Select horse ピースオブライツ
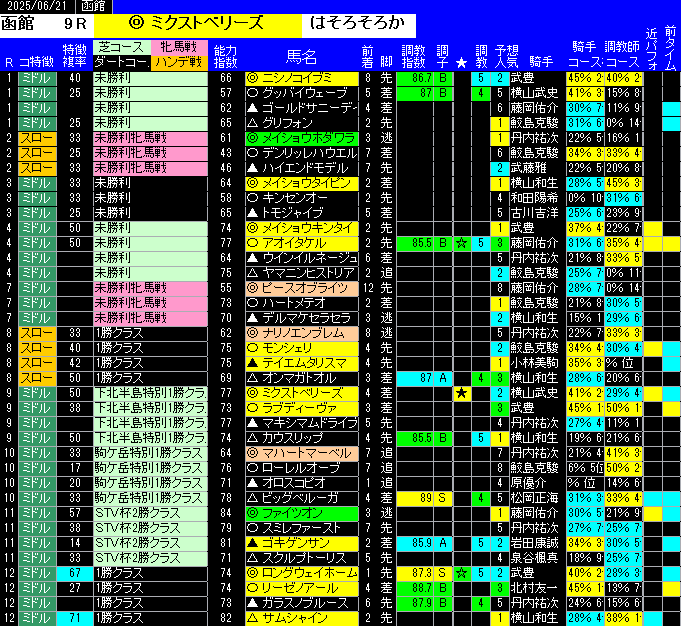This screenshot has height=626, width=681. click(x=302, y=288)
